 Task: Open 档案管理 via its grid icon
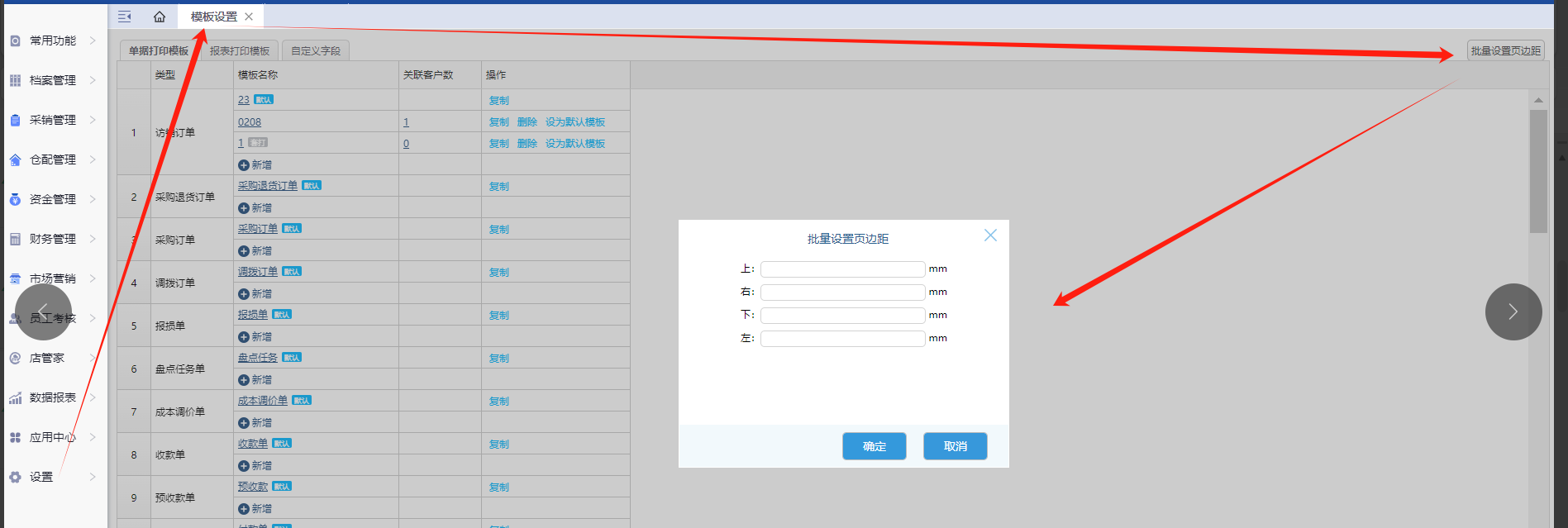pos(15,80)
